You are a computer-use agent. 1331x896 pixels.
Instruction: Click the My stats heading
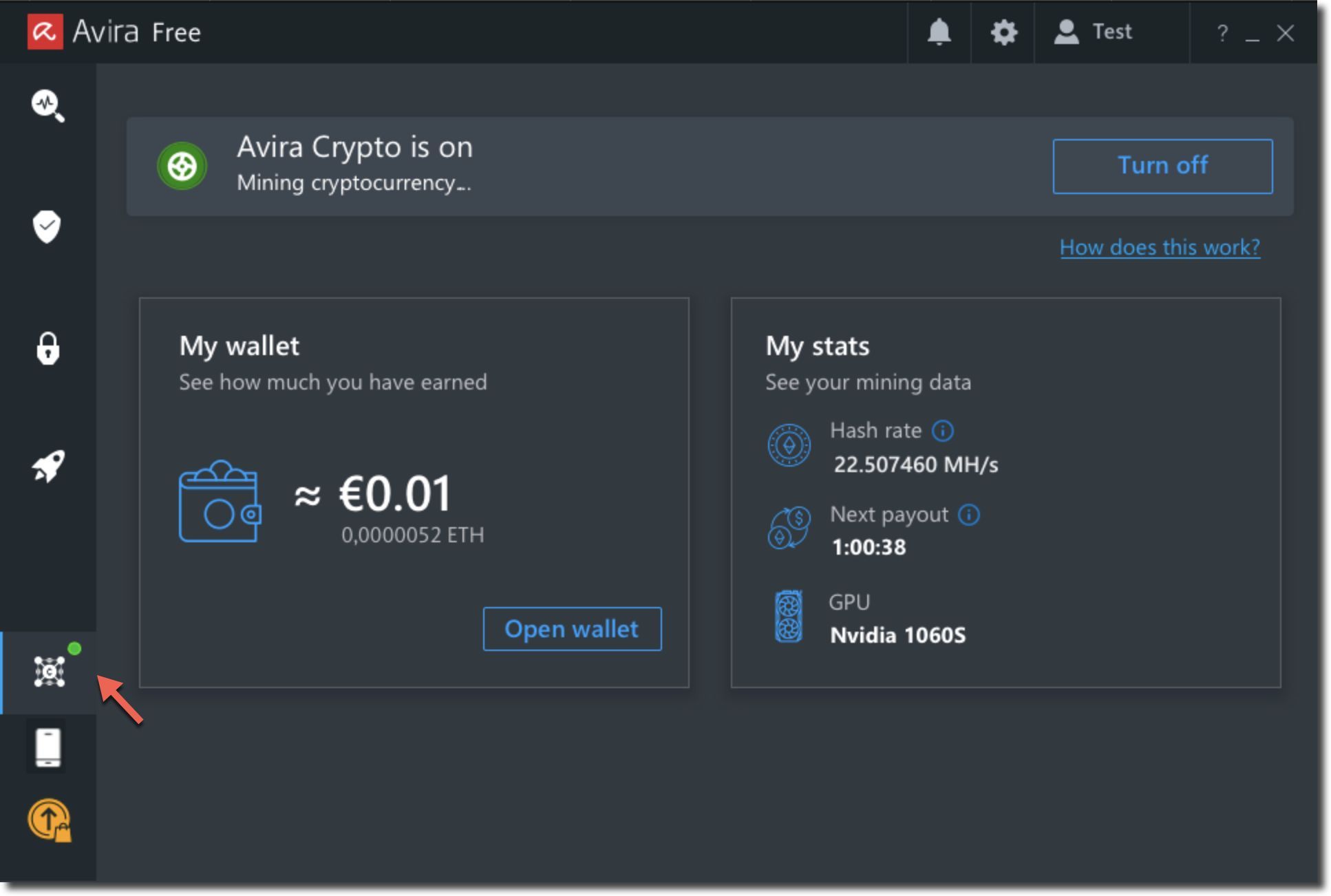[x=818, y=346]
